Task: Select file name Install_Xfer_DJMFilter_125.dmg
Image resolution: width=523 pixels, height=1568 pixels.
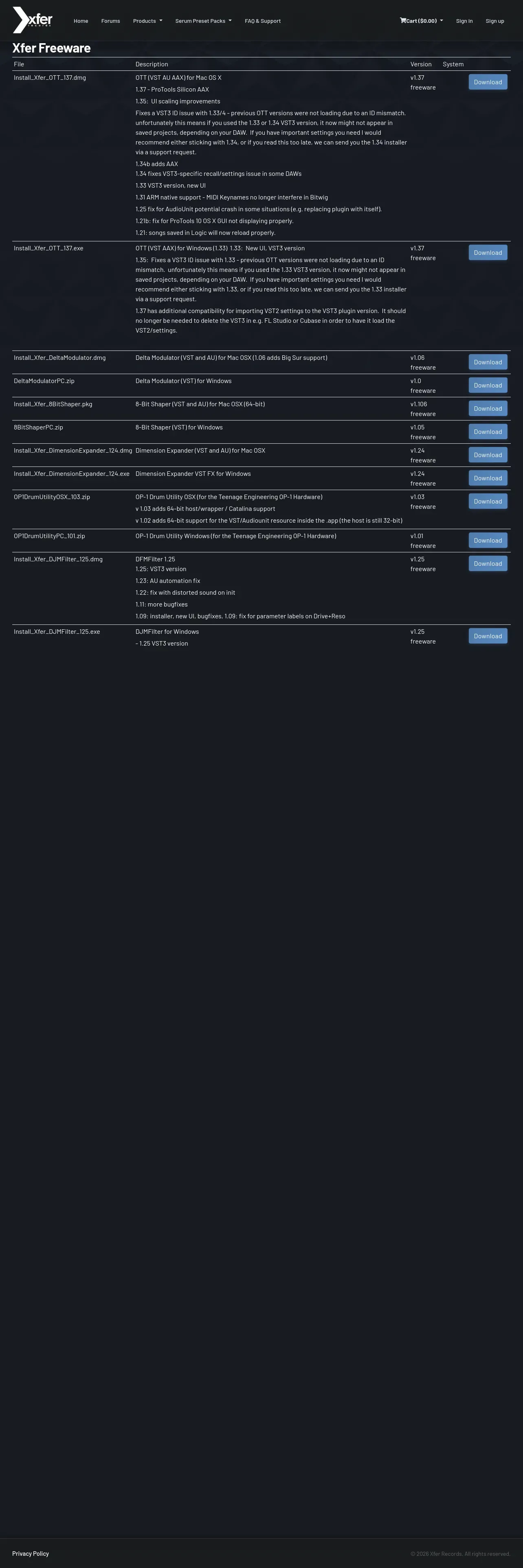Action: click(58, 559)
